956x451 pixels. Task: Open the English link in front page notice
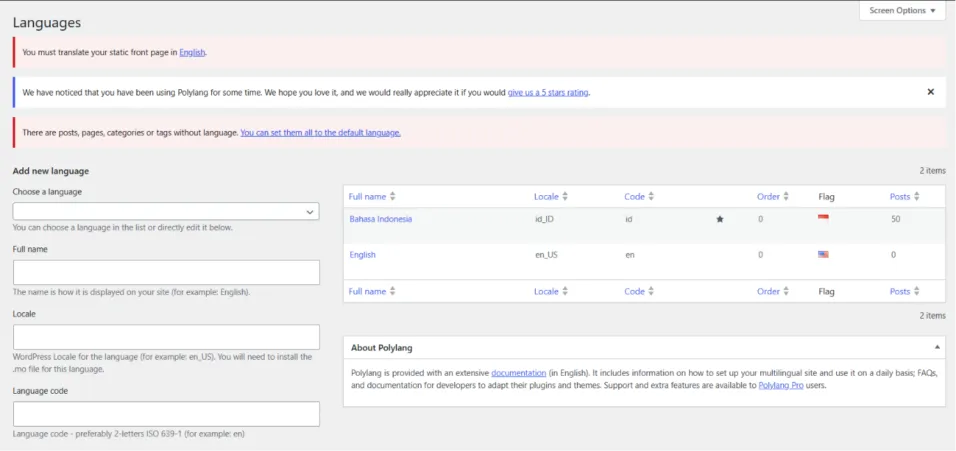click(192, 52)
